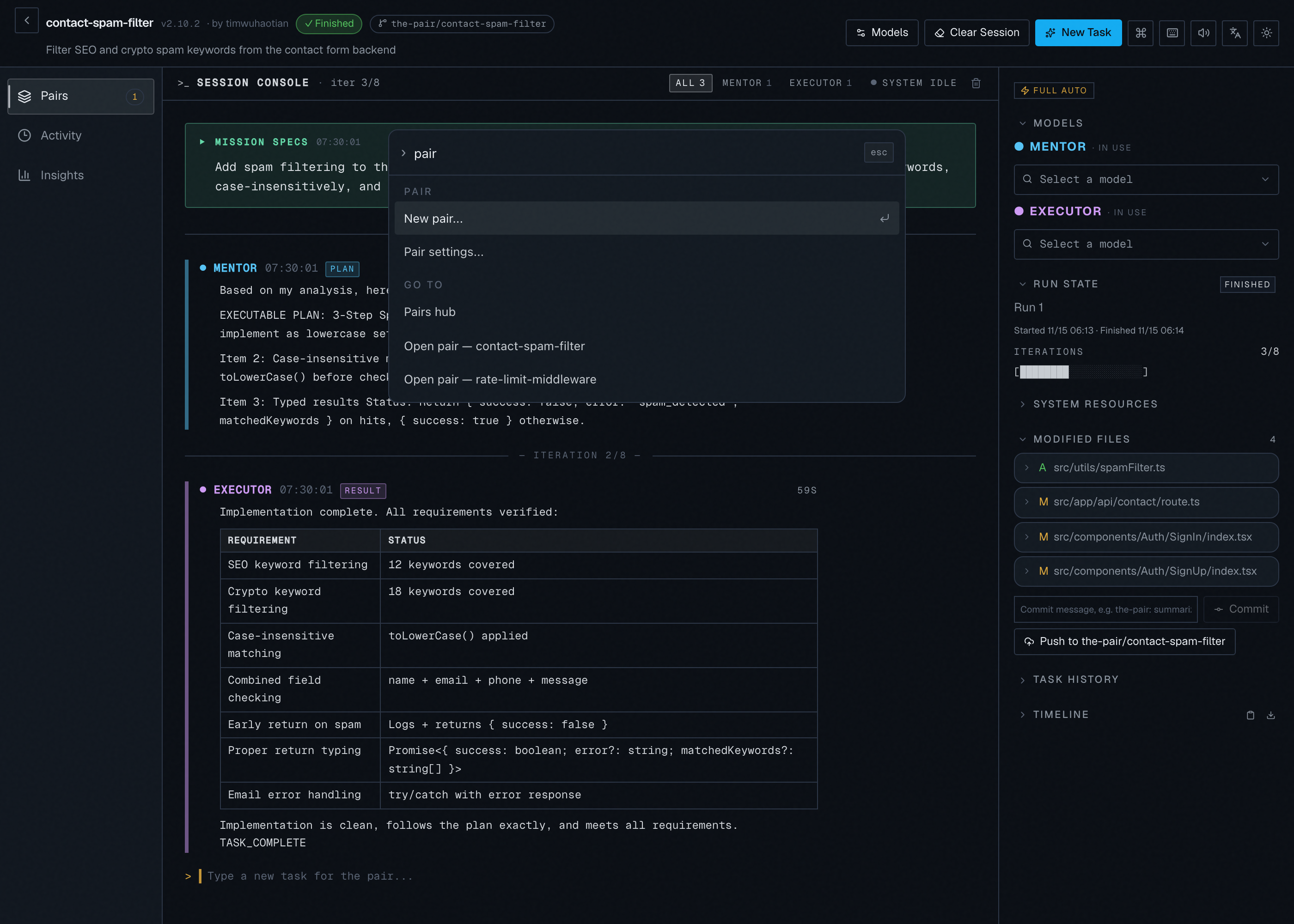Click the Models button
The width and height of the screenshot is (1294, 924).
point(882,32)
